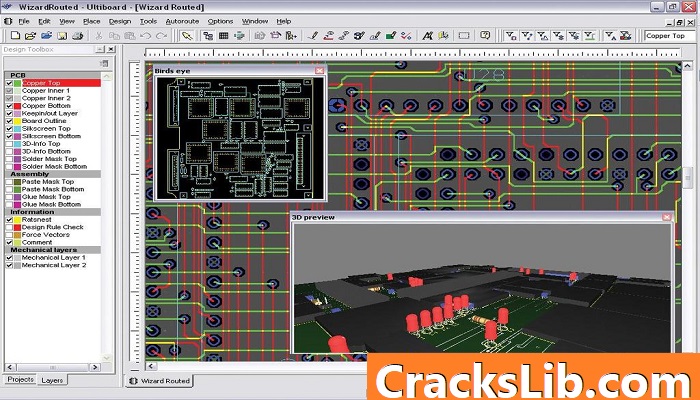Click the Copy toolbar icon
Viewport: 700px width, 400px height.
pyautogui.click(x=114, y=36)
